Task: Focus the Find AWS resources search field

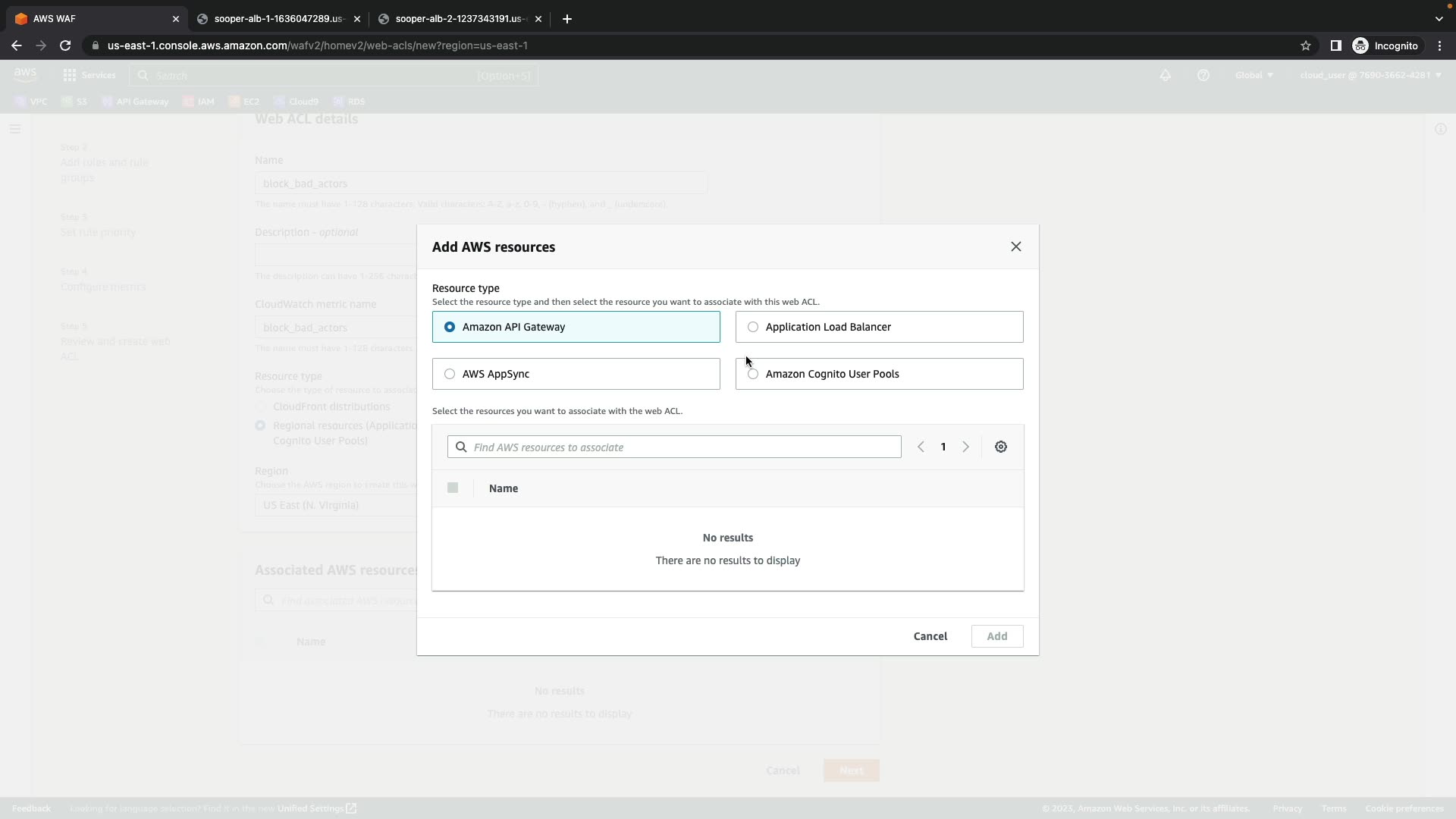Action: click(682, 447)
